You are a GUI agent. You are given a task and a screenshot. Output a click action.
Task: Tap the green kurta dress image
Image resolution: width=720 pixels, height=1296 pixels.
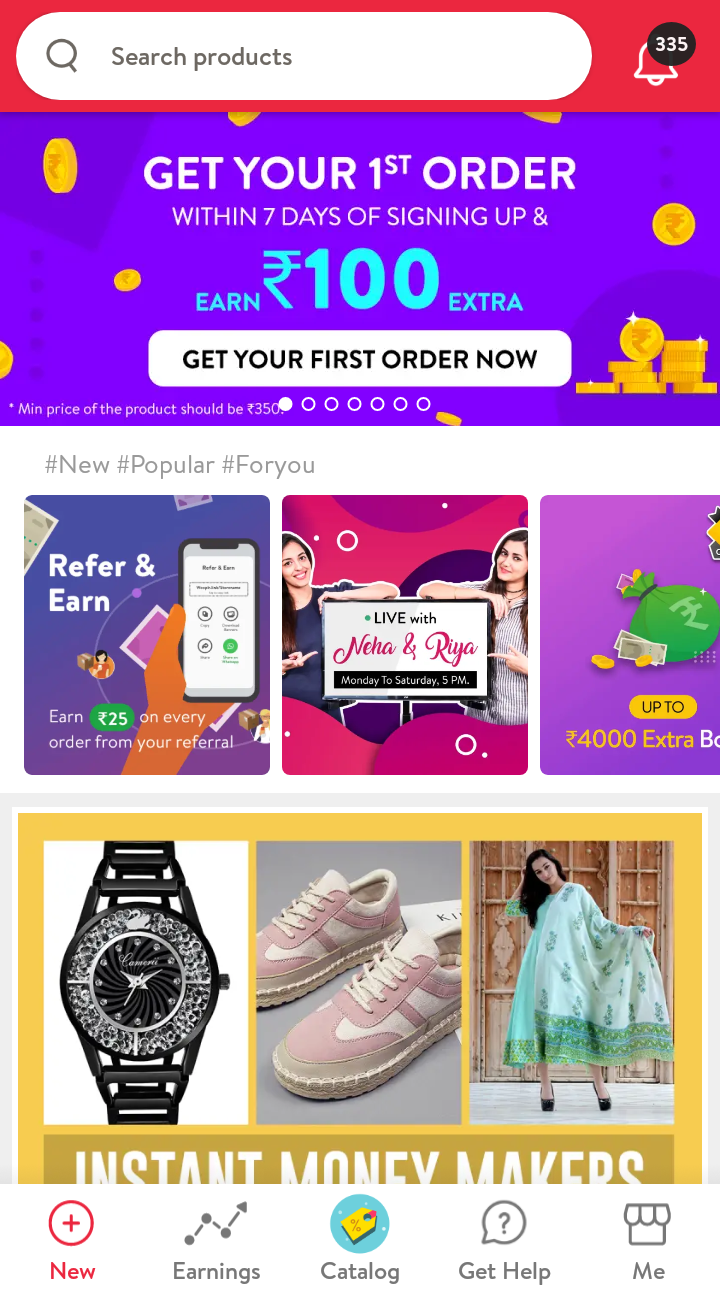tap(572, 982)
